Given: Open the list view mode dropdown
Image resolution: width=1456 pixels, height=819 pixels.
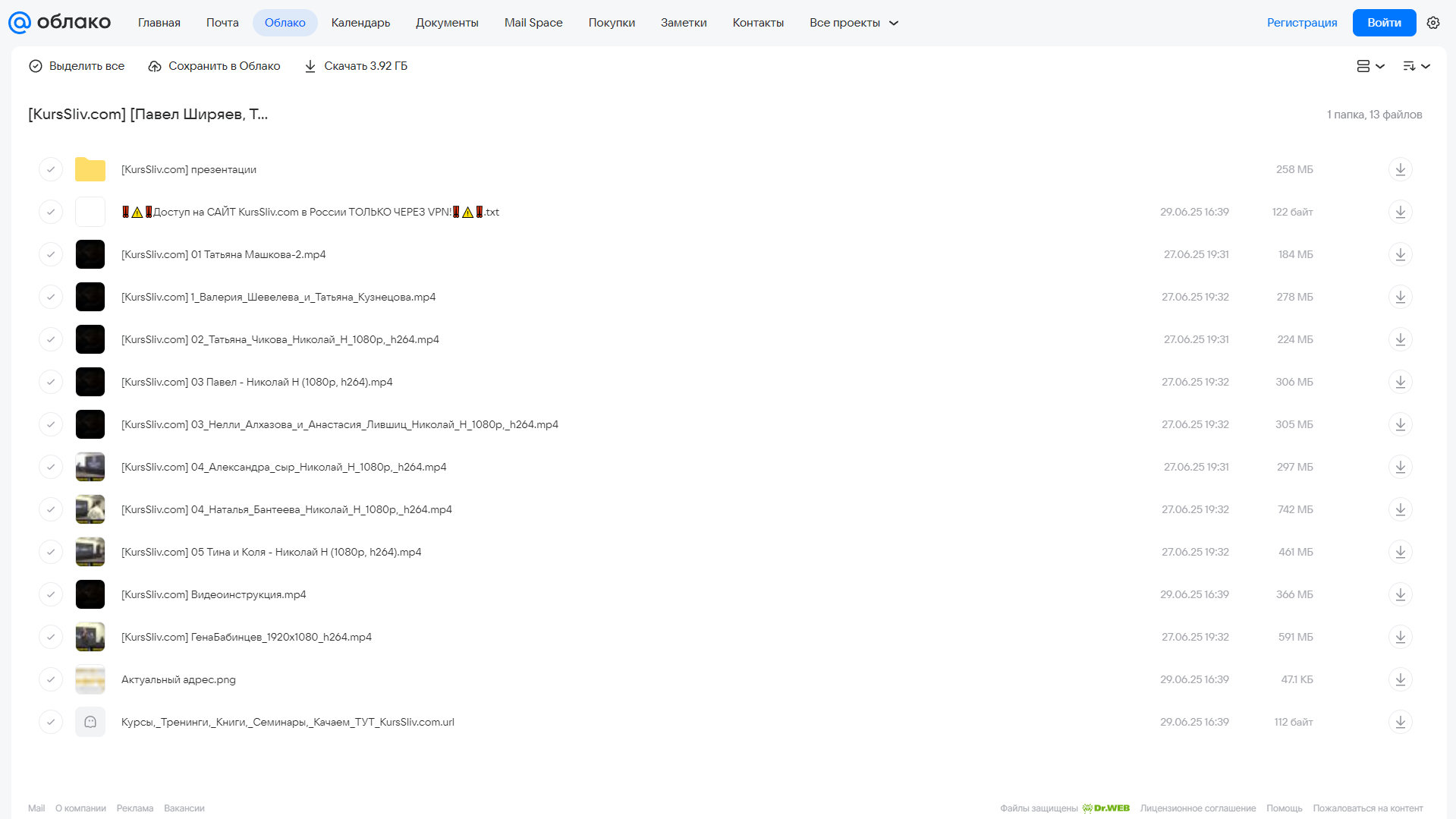Looking at the screenshot, I should pyautogui.click(x=1370, y=66).
